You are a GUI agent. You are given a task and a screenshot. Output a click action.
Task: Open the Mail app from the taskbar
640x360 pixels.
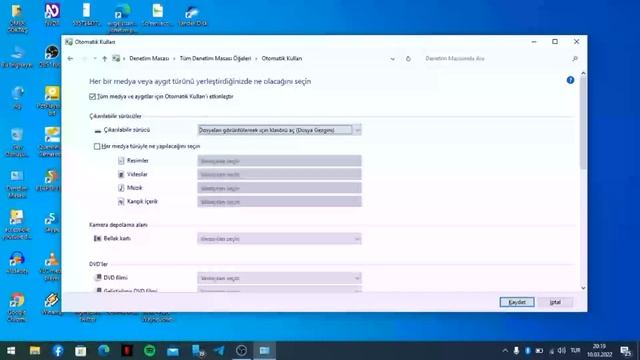[x=173, y=351]
